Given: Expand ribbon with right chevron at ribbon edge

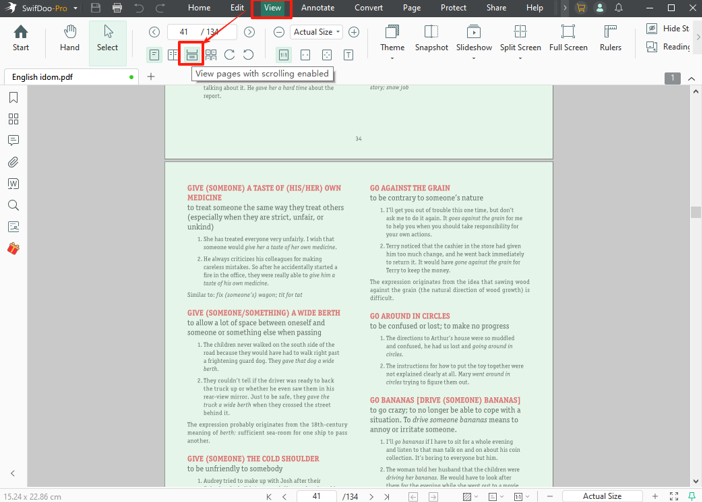Looking at the screenshot, I should coord(698,38).
